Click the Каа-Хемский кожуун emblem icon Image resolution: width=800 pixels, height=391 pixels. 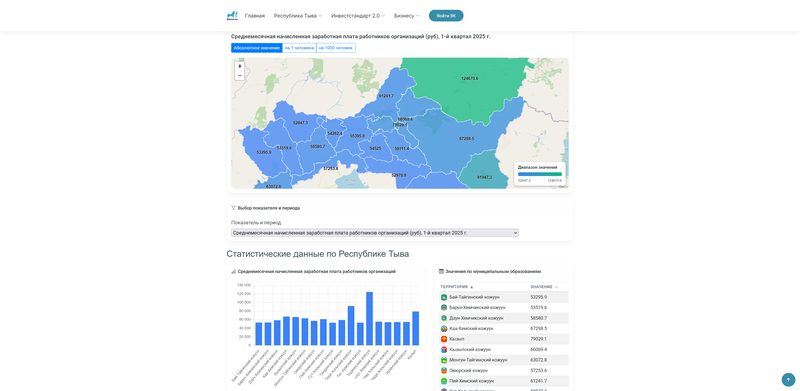(x=444, y=329)
